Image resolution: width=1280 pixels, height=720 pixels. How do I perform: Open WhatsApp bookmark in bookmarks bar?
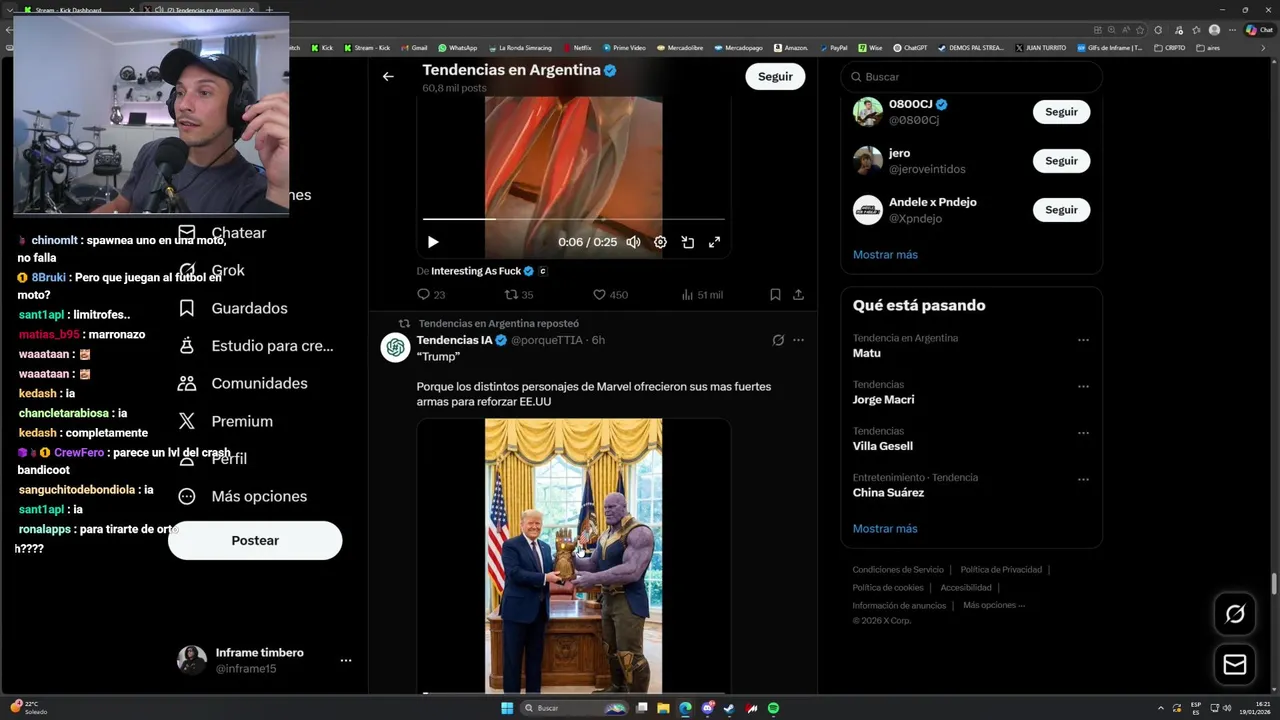tap(457, 48)
